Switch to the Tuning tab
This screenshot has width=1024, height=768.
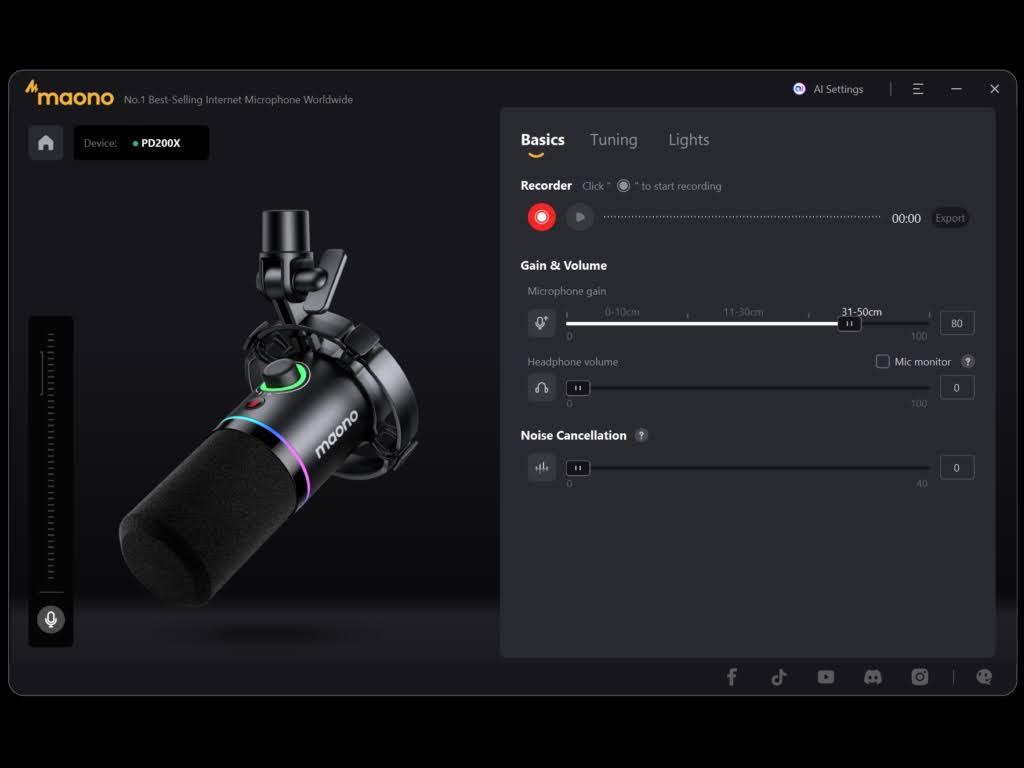613,140
